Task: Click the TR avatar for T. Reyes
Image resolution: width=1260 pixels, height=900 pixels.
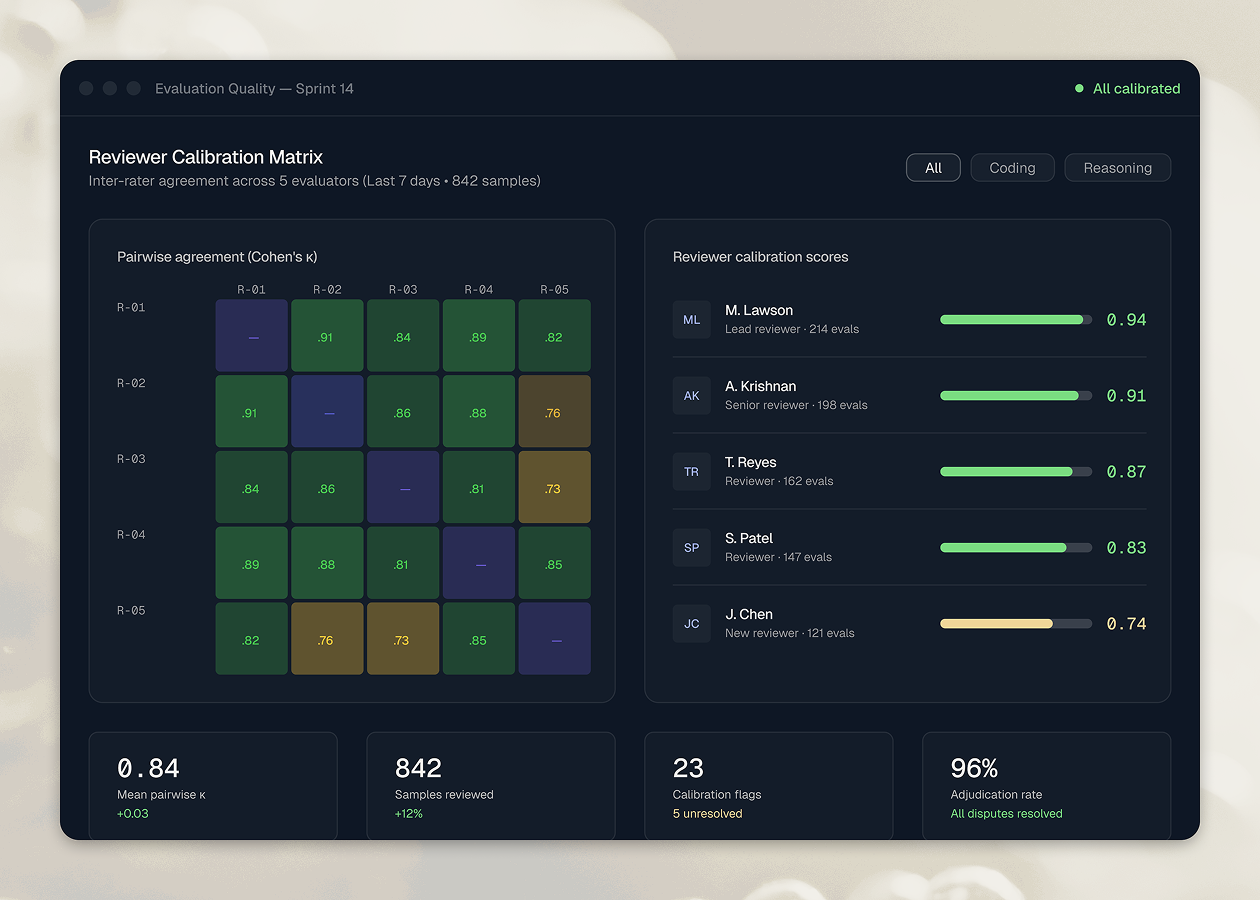Action: pyautogui.click(x=692, y=472)
